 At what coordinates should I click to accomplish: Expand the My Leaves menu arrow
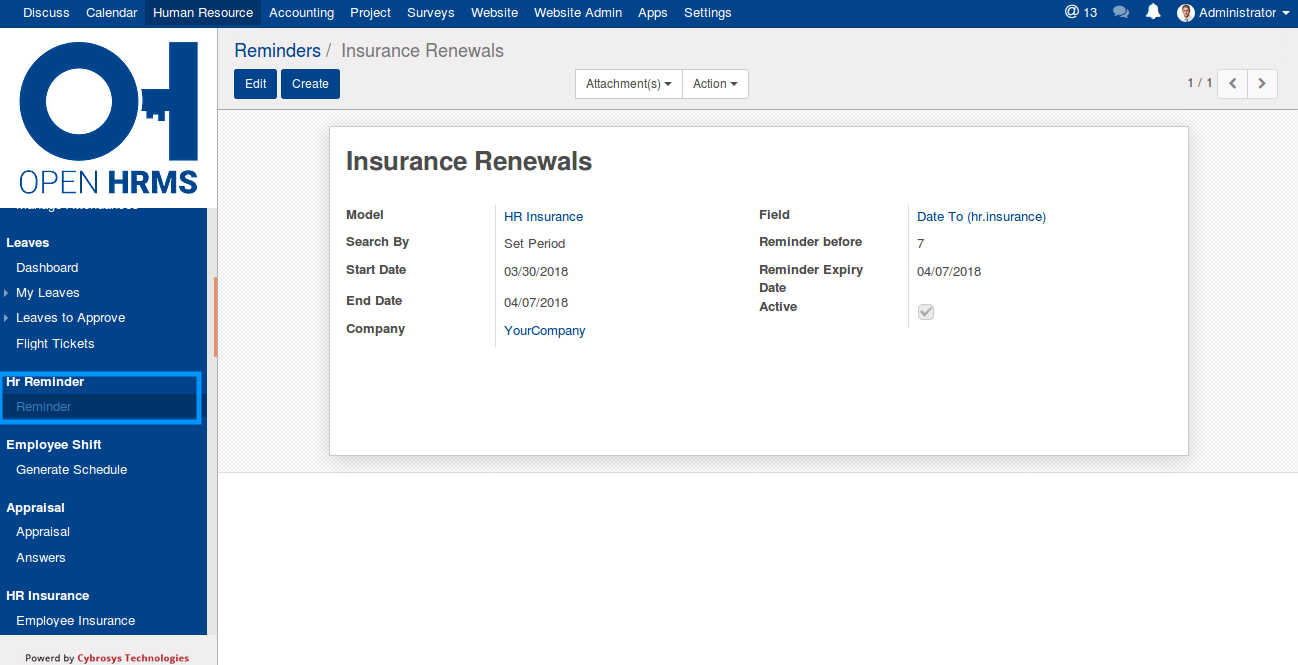(x=7, y=293)
